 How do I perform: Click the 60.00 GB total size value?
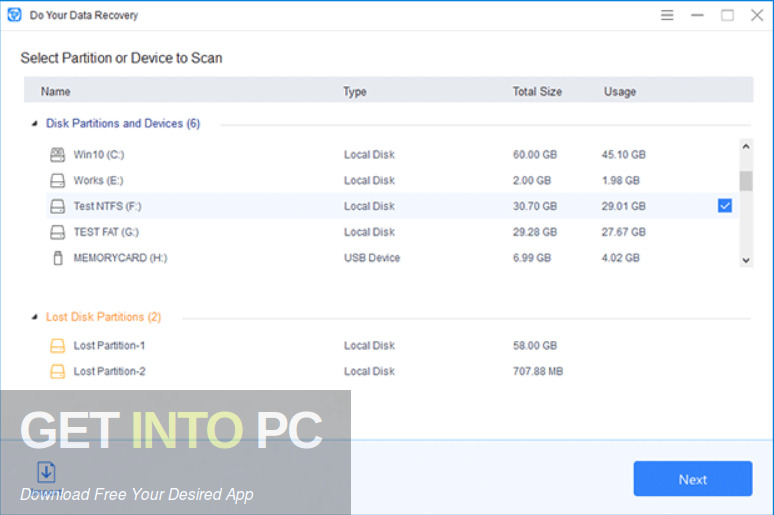click(535, 155)
